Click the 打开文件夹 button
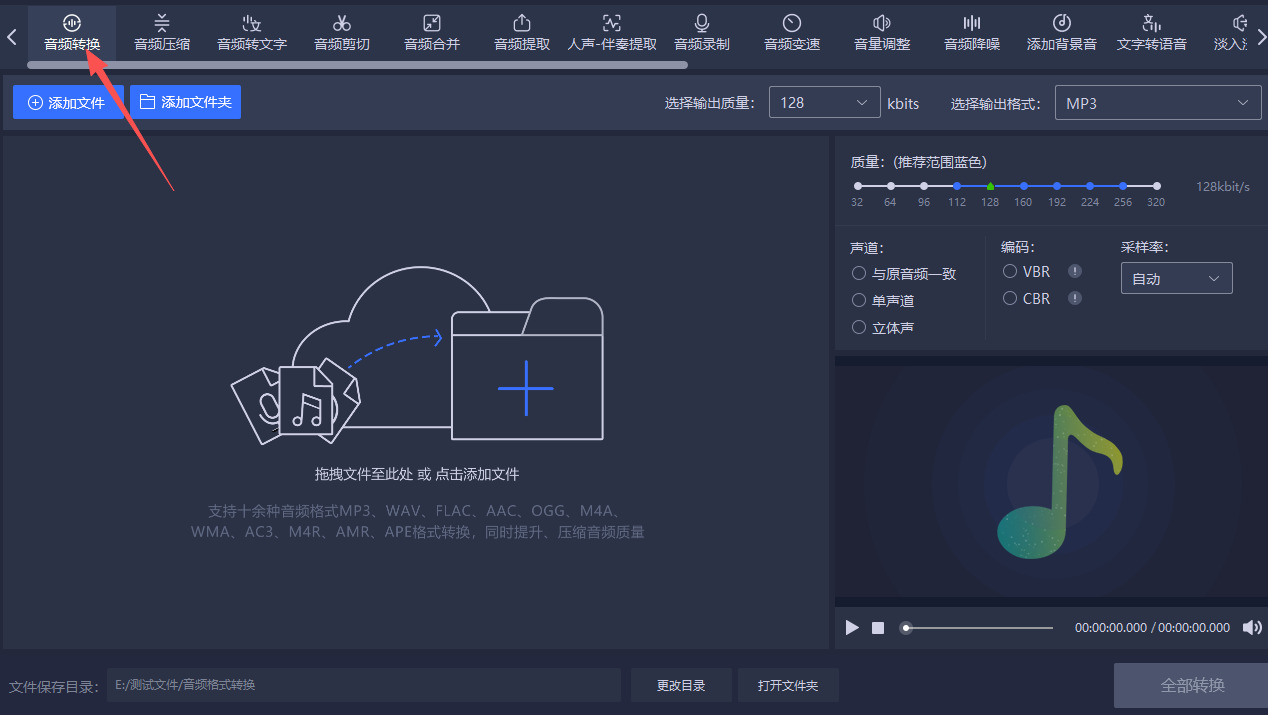 pos(788,685)
